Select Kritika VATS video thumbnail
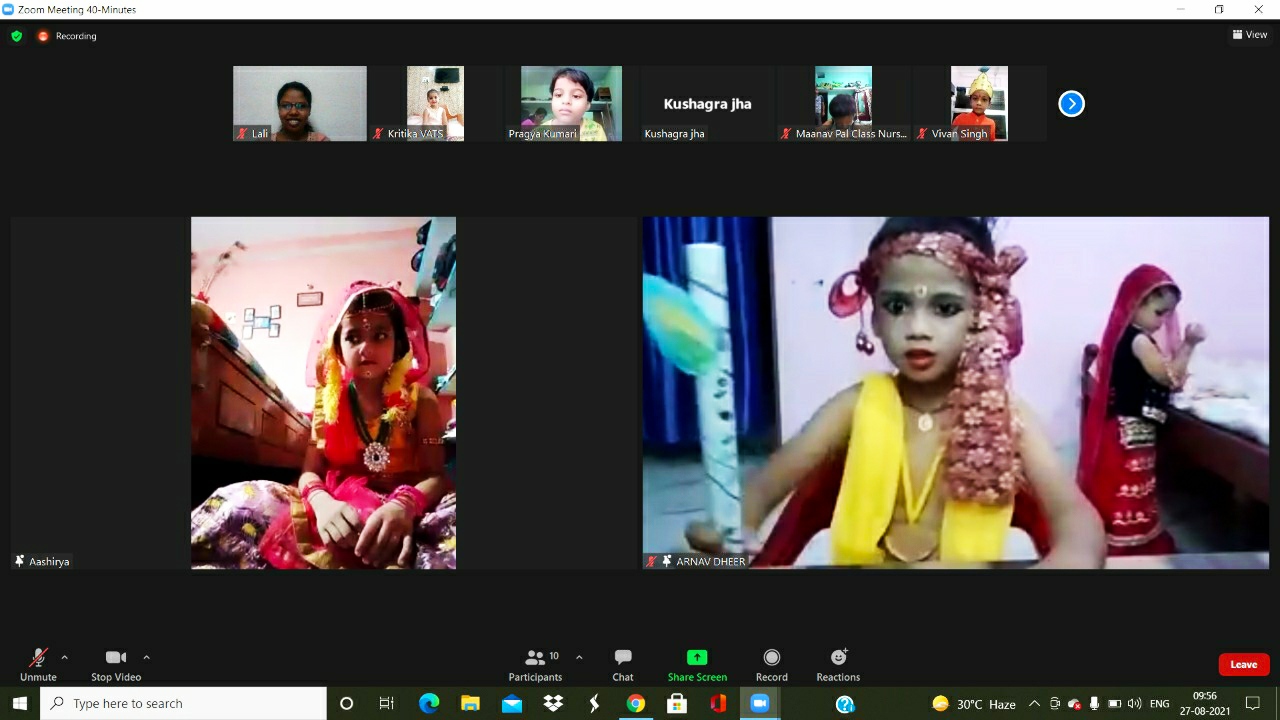The height and width of the screenshot is (720, 1280). (435, 103)
